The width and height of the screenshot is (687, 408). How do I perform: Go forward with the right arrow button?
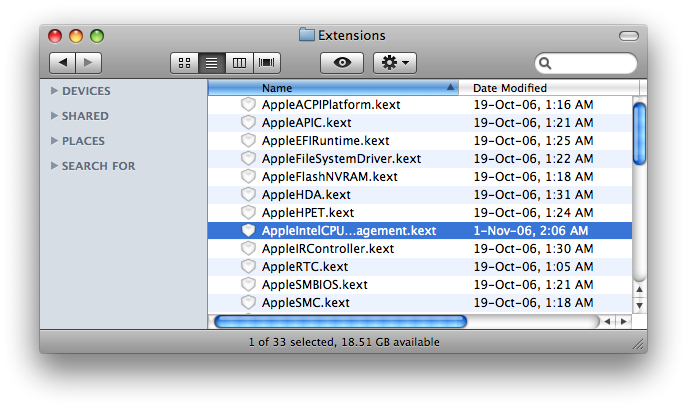pyautogui.click(x=89, y=63)
